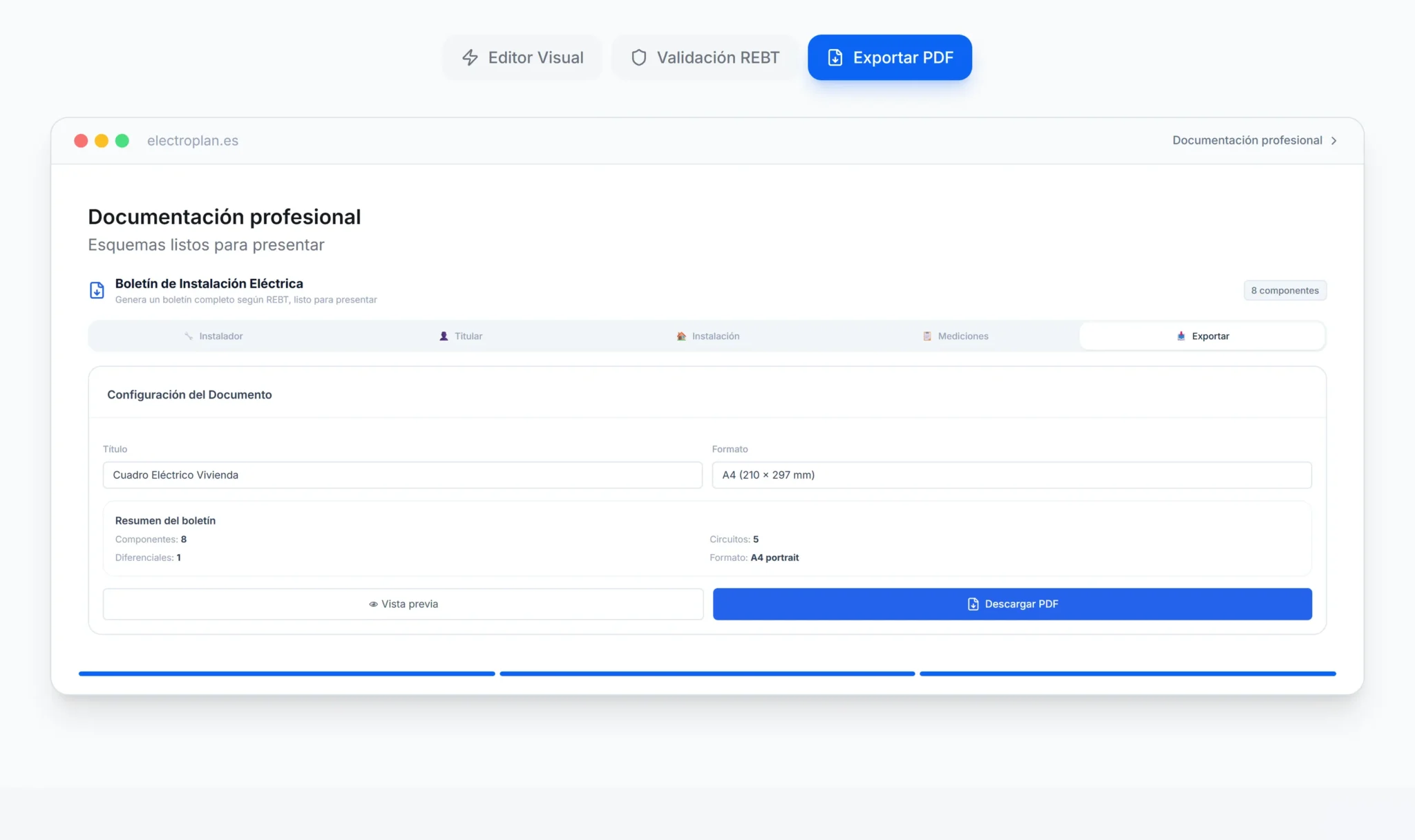The image size is (1415, 840).
Task: Click the export icon on the Exportar tab
Action: click(1181, 336)
